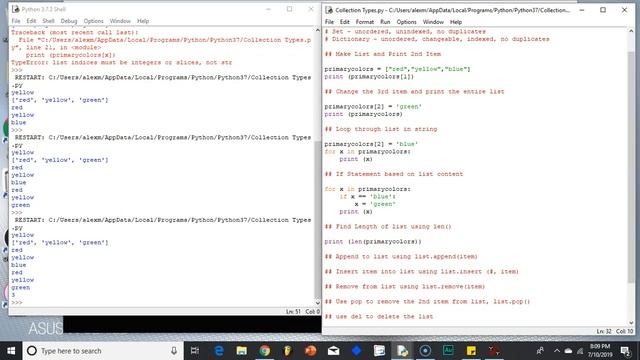Open the blue Dropbox icon on the taskbar

pyautogui.click(x=356, y=351)
